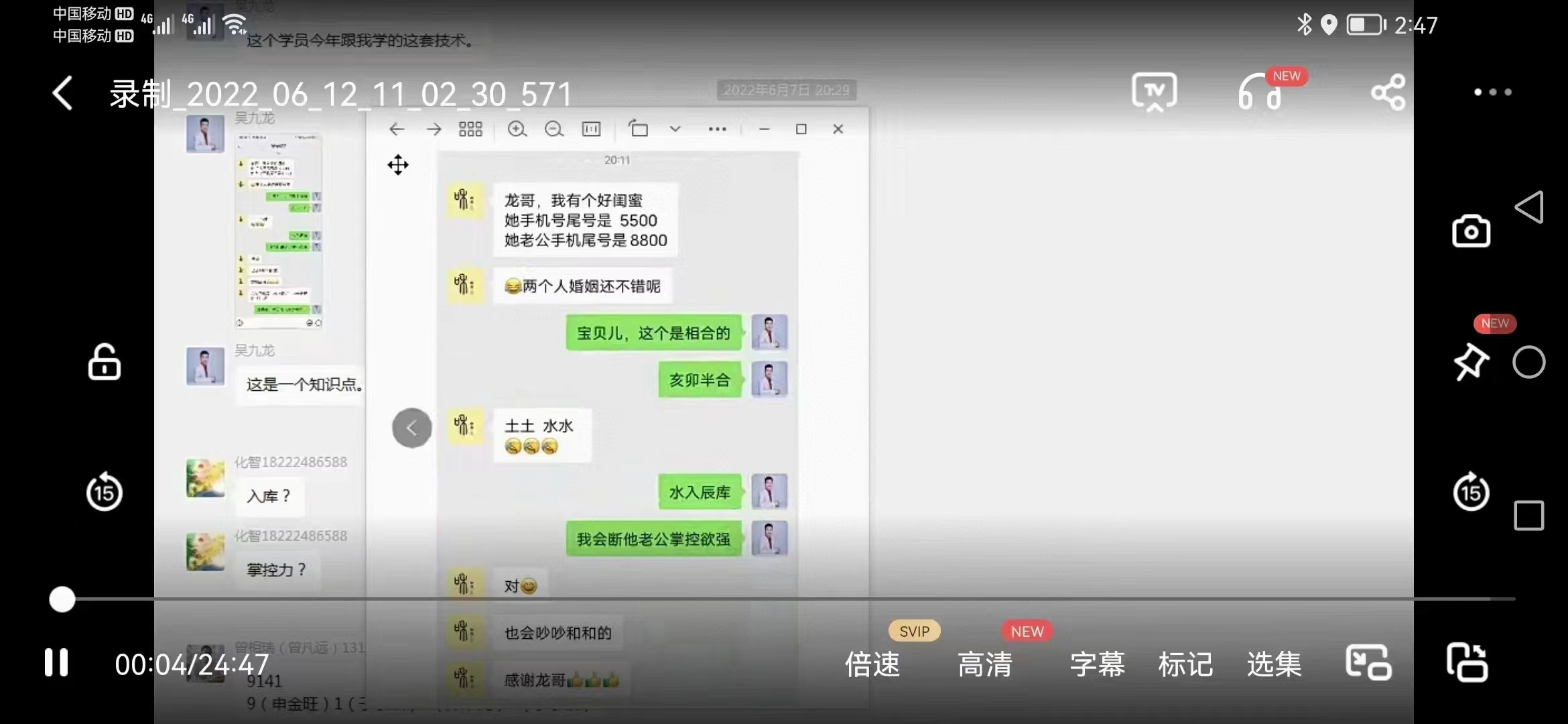Rewind the video 15 seconds
This screenshot has width=1568, height=724.
coord(104,491)
